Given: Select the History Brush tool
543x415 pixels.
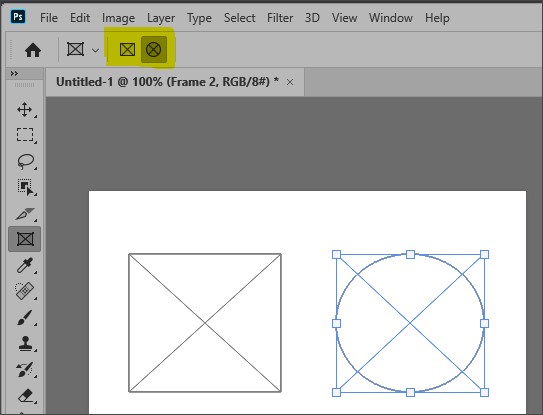Looking at the screenshot, I should coord(25,370).
